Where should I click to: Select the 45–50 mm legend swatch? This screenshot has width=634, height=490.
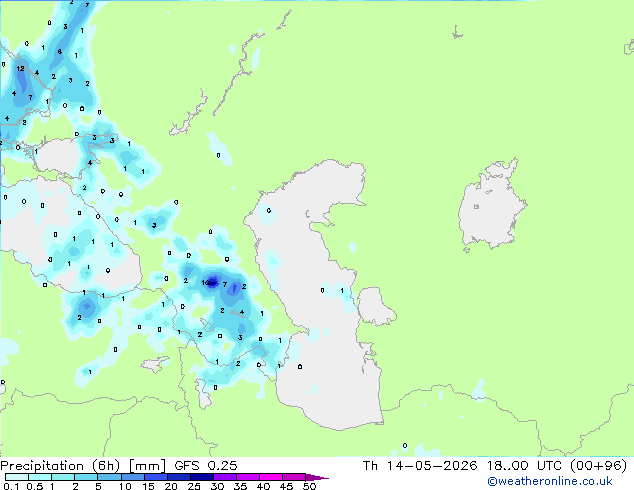coord(294,477)
